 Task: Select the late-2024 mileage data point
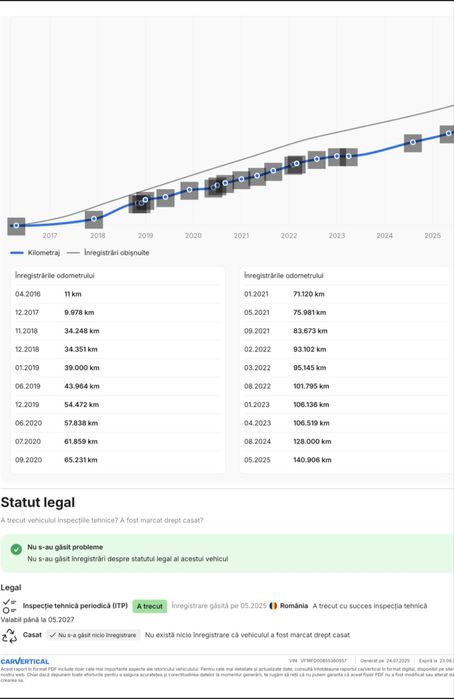(x=413, y=142)
